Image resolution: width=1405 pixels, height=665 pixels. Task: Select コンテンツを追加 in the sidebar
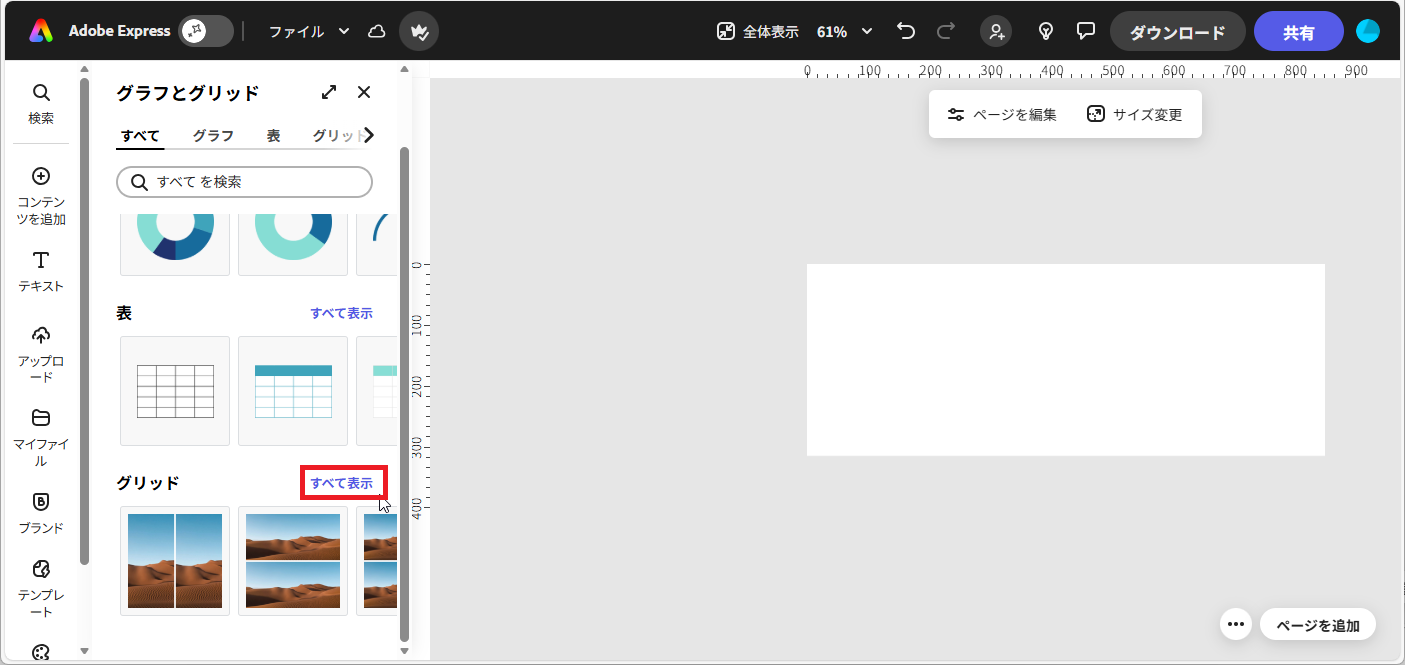41,193
